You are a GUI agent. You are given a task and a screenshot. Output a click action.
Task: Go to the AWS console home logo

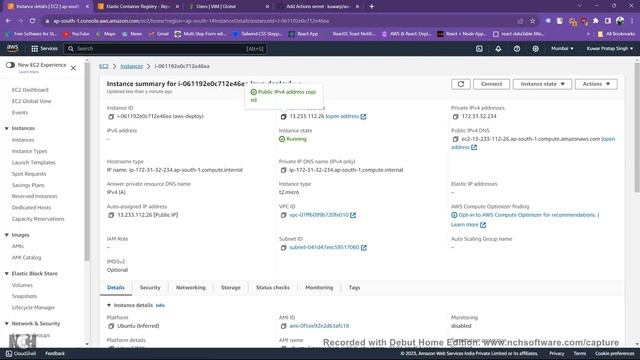pos(13,49)
